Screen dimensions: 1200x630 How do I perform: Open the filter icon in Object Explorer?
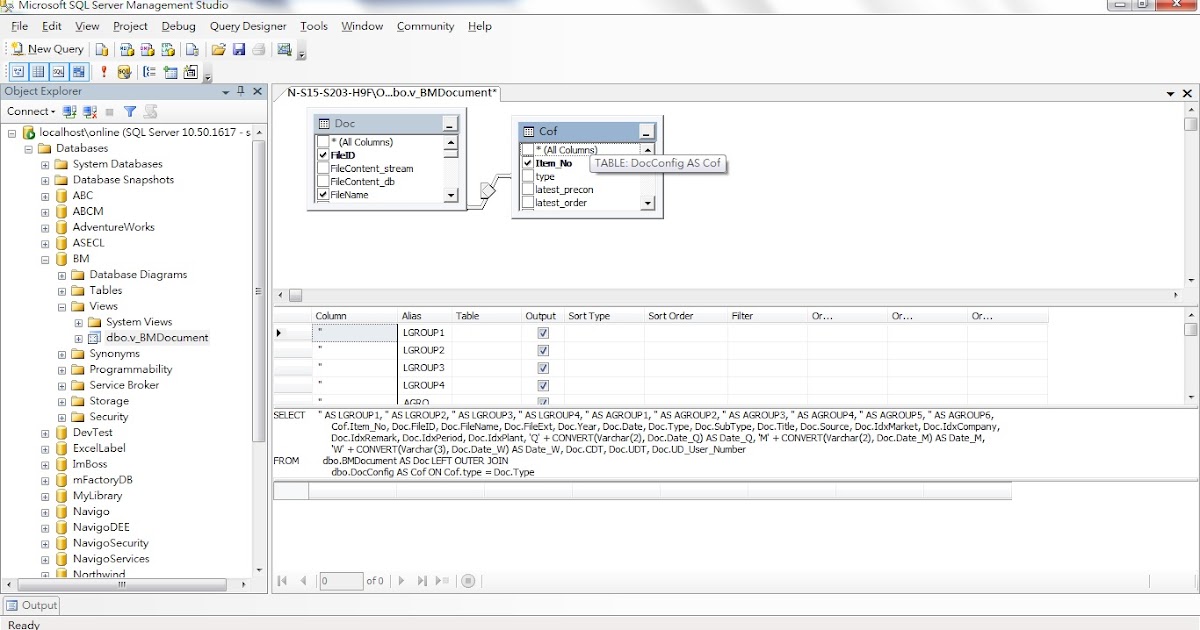point(129,111)
